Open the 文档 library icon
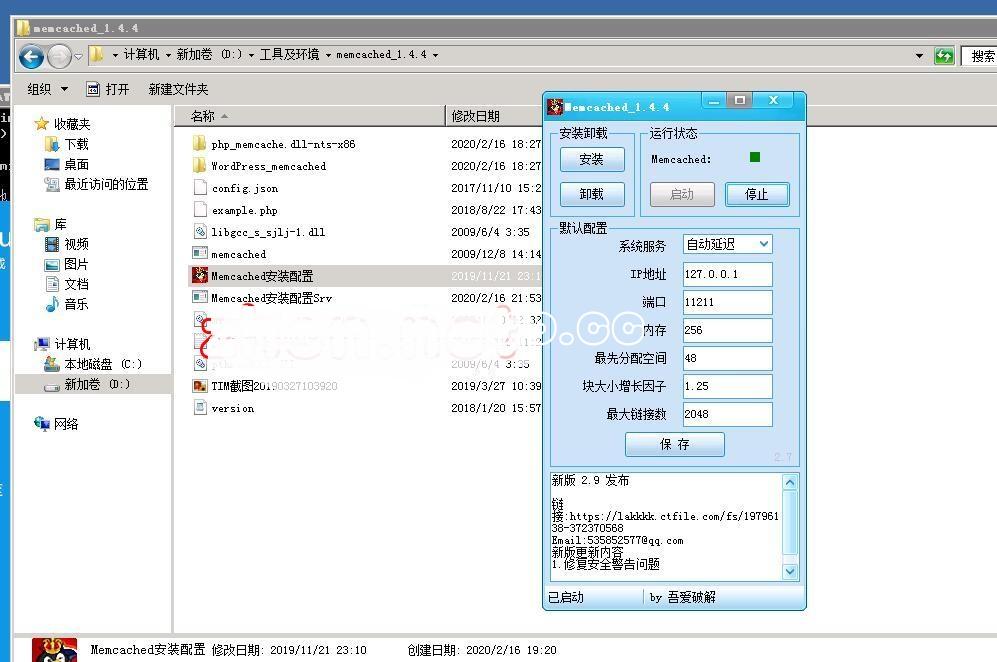This screenshot has width=997, height=662. click(52, 284)
